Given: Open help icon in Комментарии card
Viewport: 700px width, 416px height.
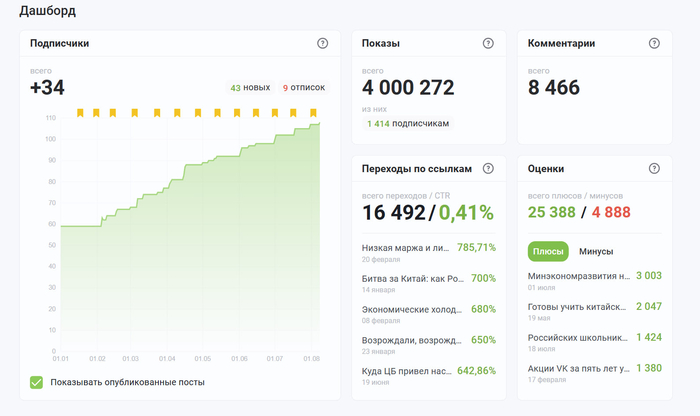Looking at the screenshot, I should click(x=654, y=43).
